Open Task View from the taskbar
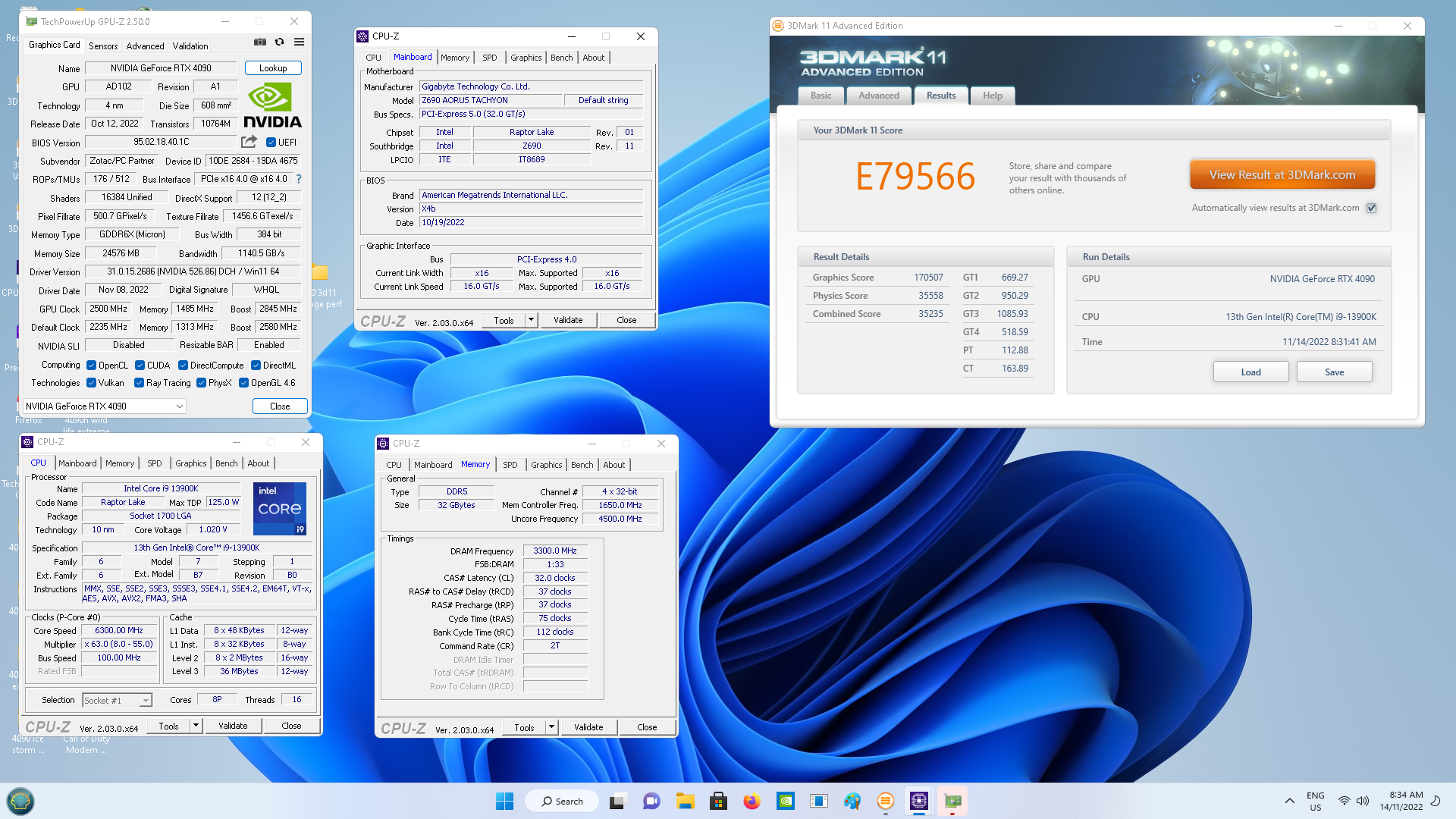The width and height of the screenshot is (1456, 819). click(x=617, y=801)
